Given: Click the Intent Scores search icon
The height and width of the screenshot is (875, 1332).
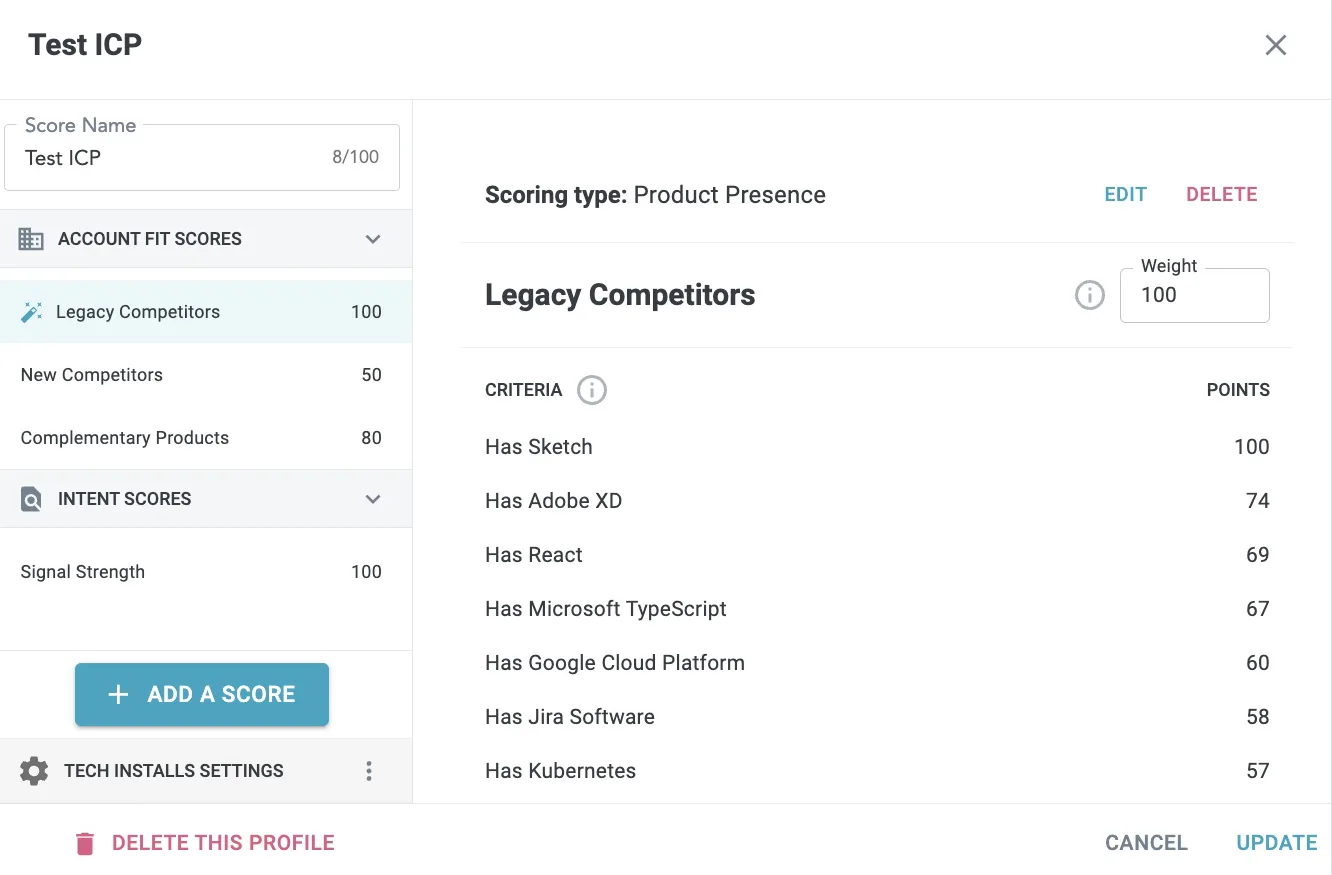Looking at the screenshot, I should pos(31,499).
